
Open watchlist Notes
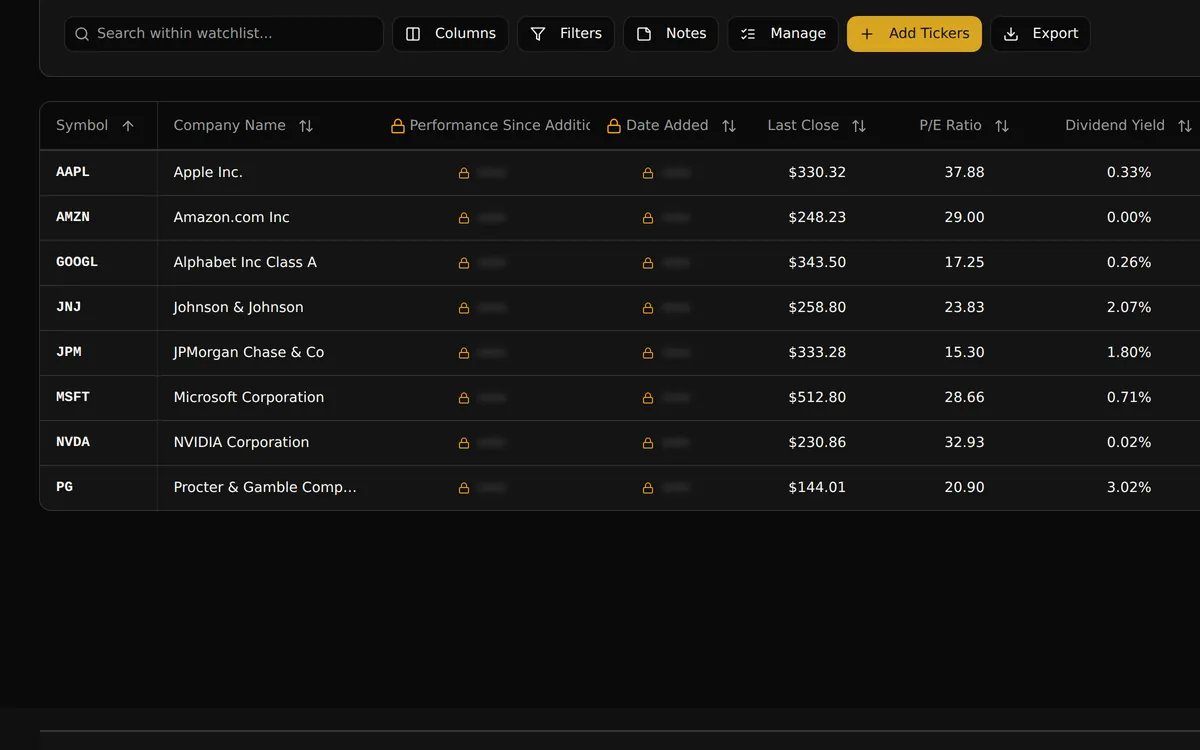(671, 34)
